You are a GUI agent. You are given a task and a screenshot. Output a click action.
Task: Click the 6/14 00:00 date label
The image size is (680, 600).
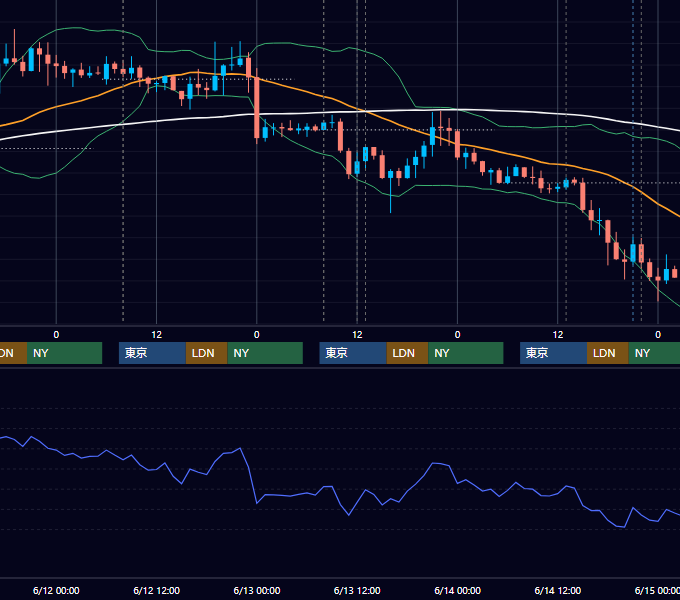pos(458,590)
